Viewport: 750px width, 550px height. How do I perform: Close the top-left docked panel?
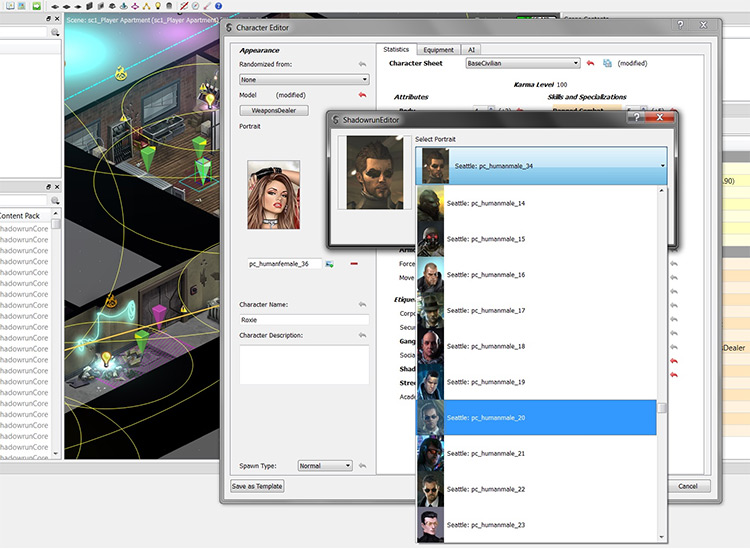pos(57,18)
